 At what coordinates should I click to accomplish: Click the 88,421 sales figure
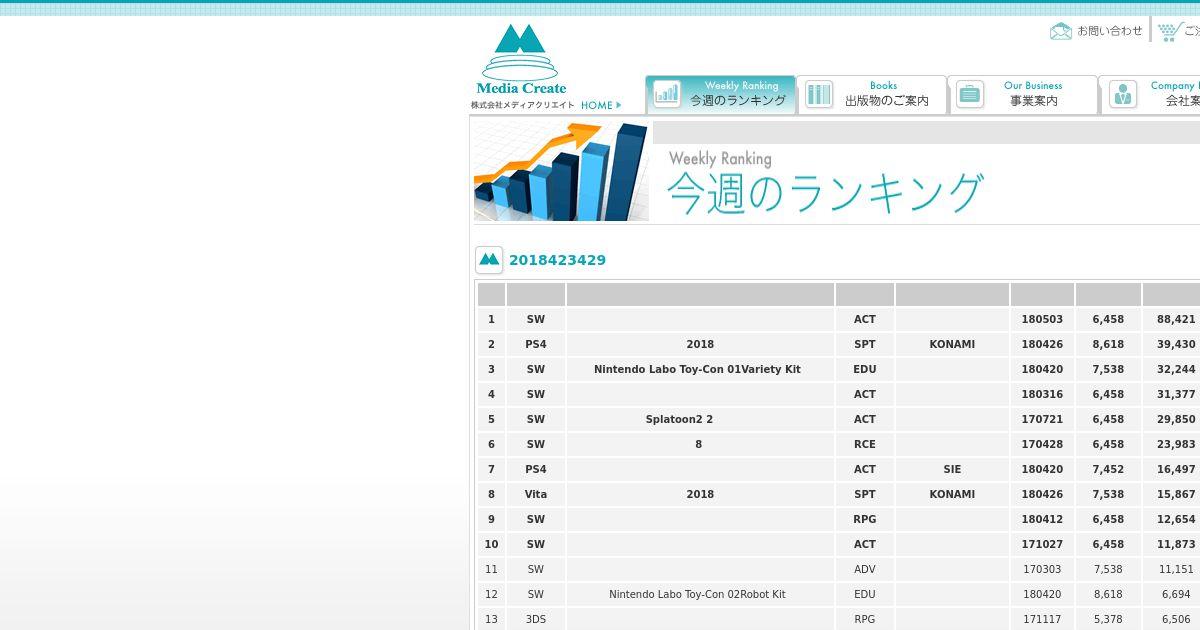(x=1176, y=319)
